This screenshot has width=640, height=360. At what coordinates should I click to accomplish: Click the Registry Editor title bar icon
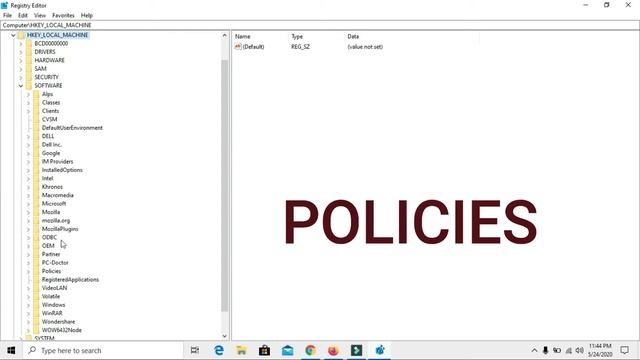(4, 5)
